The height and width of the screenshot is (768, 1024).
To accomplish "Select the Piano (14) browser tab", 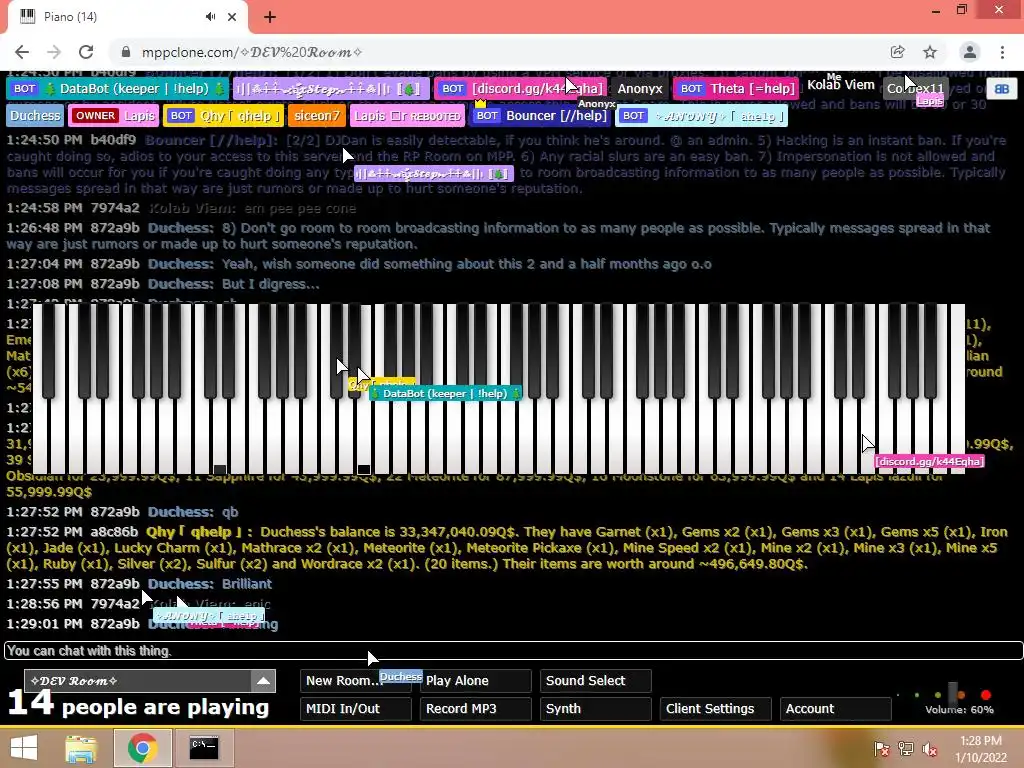I will click(x=128, y=17).
